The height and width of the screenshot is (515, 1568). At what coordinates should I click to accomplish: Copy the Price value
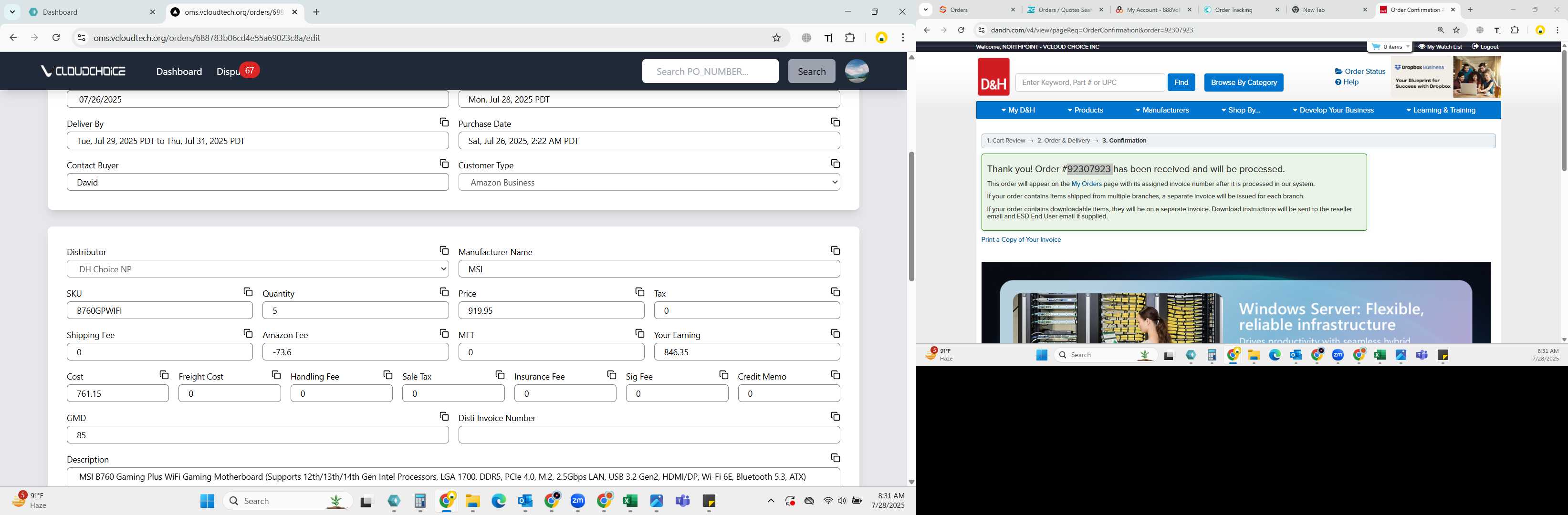tap(639, 292)
